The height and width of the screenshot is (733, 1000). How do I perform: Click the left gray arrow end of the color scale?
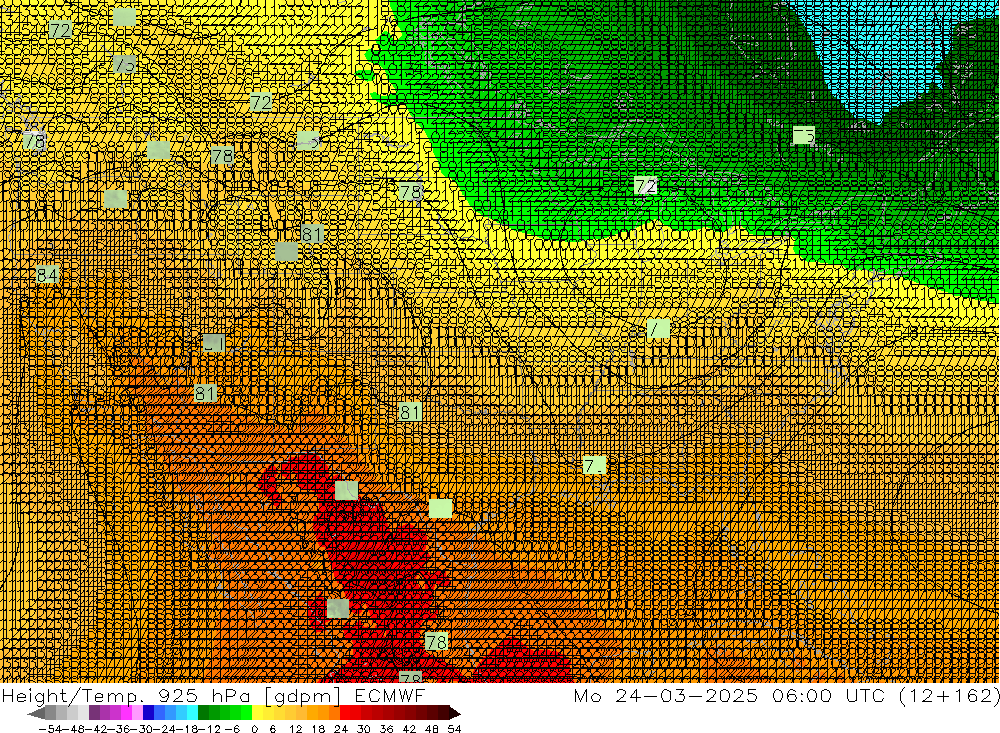[x=36, y=713]
